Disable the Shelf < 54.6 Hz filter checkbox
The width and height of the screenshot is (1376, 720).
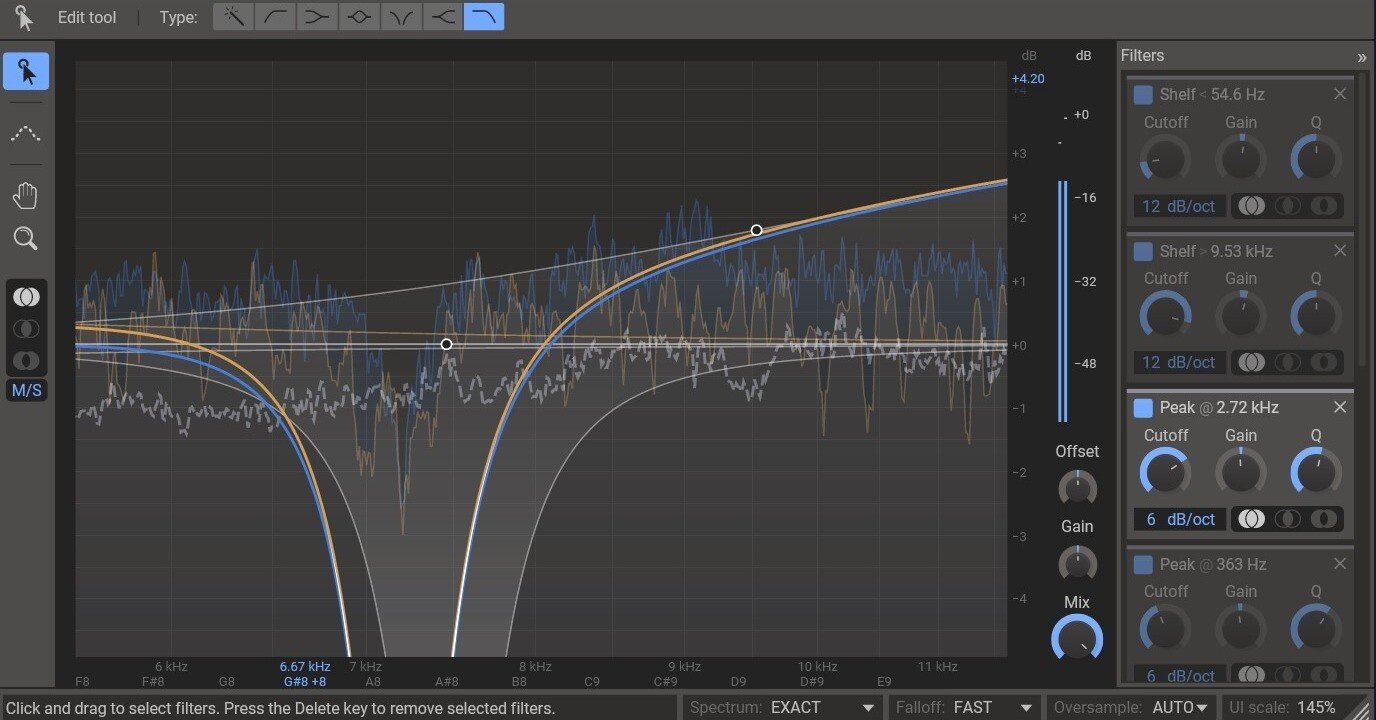point(1143,94)
